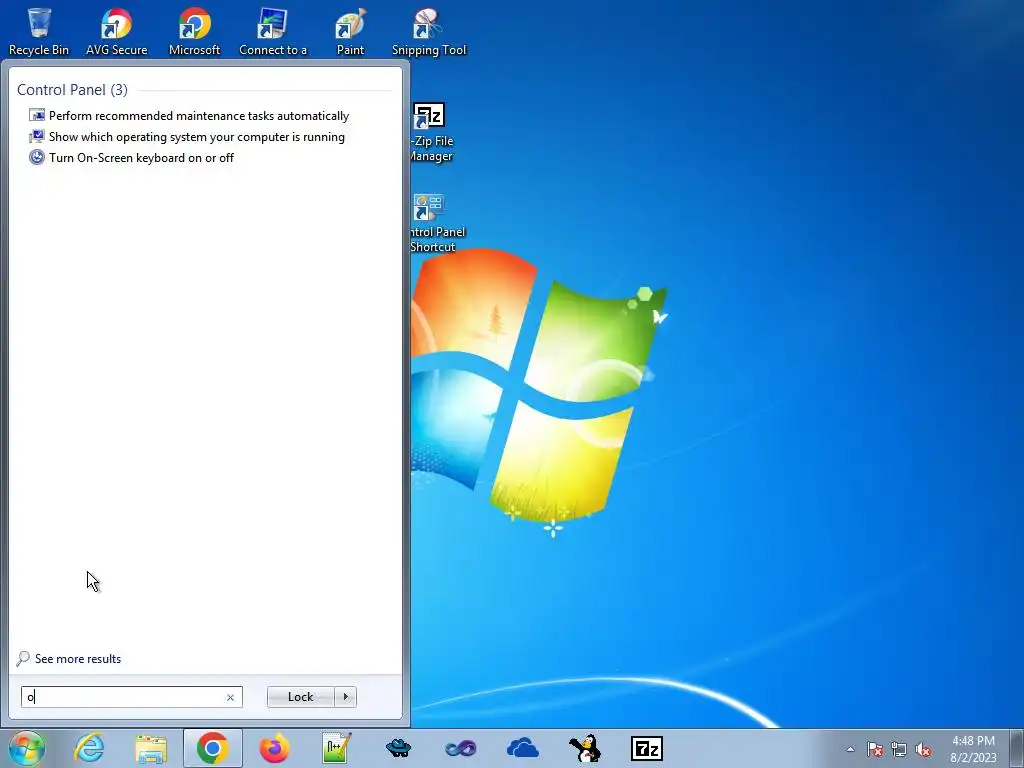
Task: Click See more results
Action: point(78,659)
